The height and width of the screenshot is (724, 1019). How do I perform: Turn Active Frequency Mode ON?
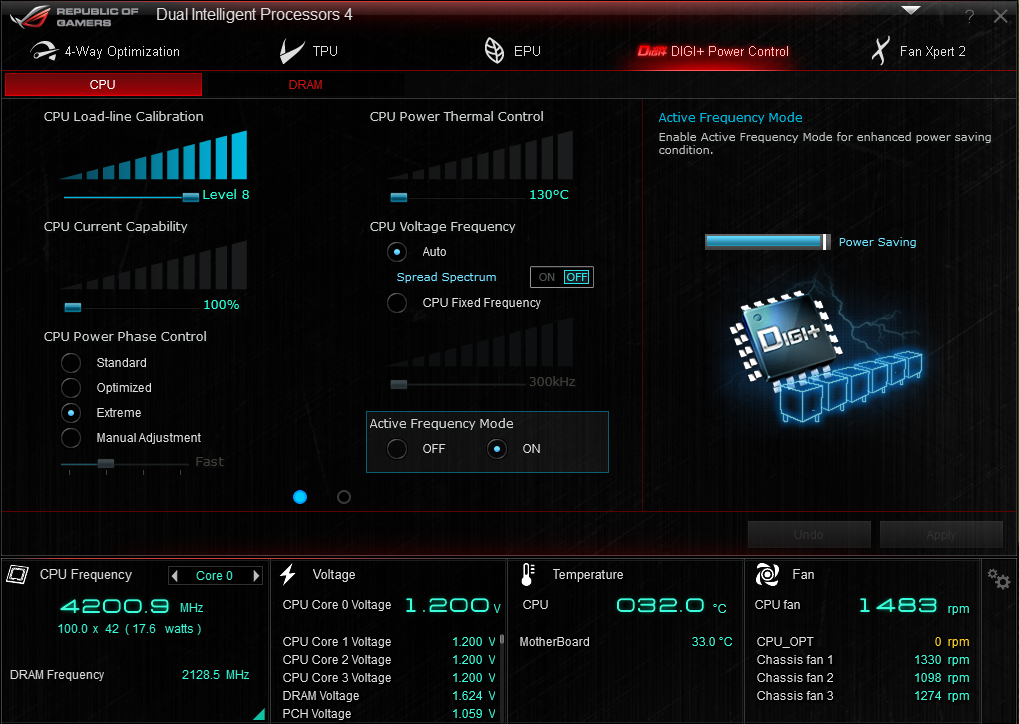(497, 448)
